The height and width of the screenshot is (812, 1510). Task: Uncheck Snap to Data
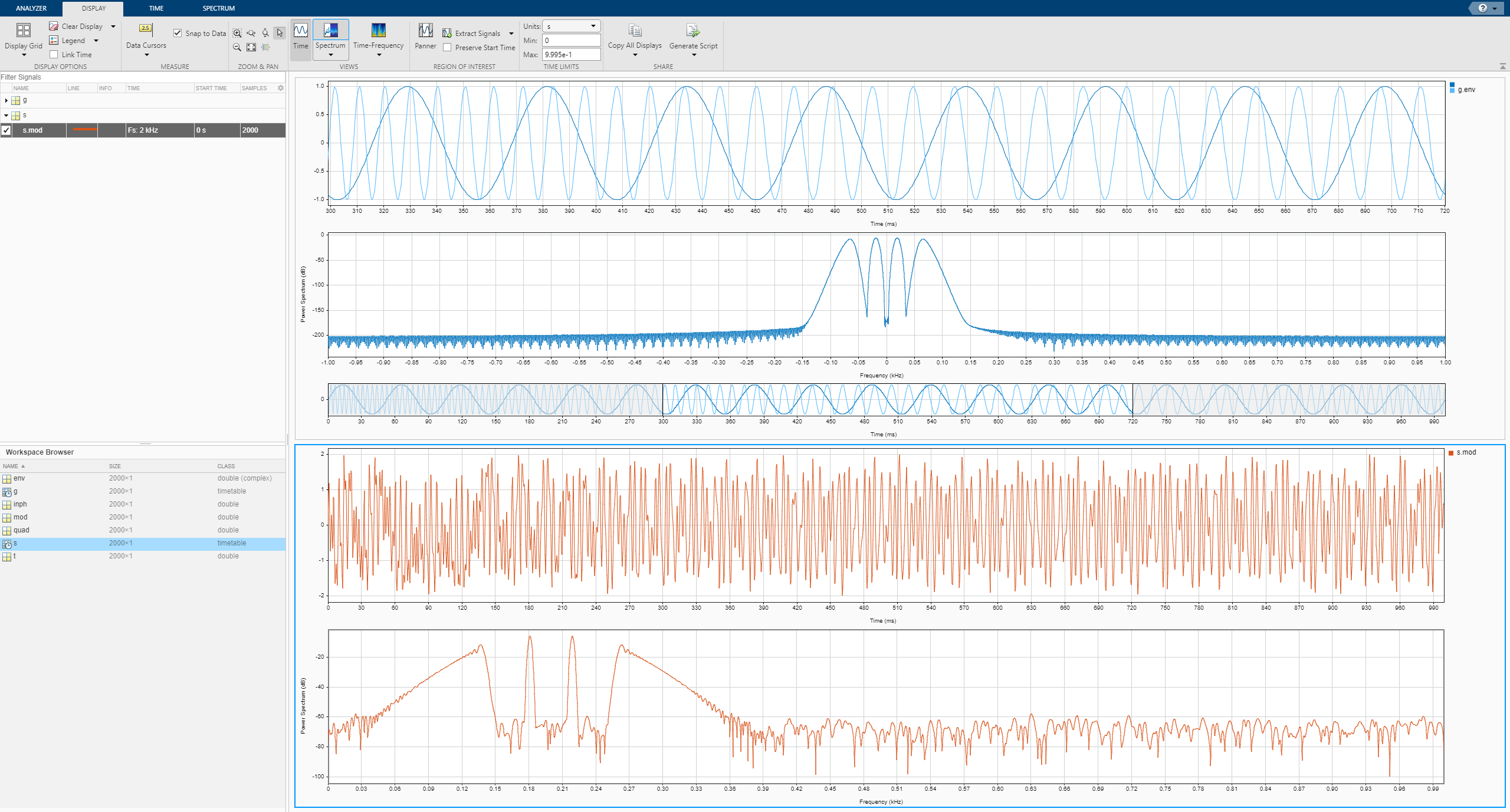pos(178,33)
